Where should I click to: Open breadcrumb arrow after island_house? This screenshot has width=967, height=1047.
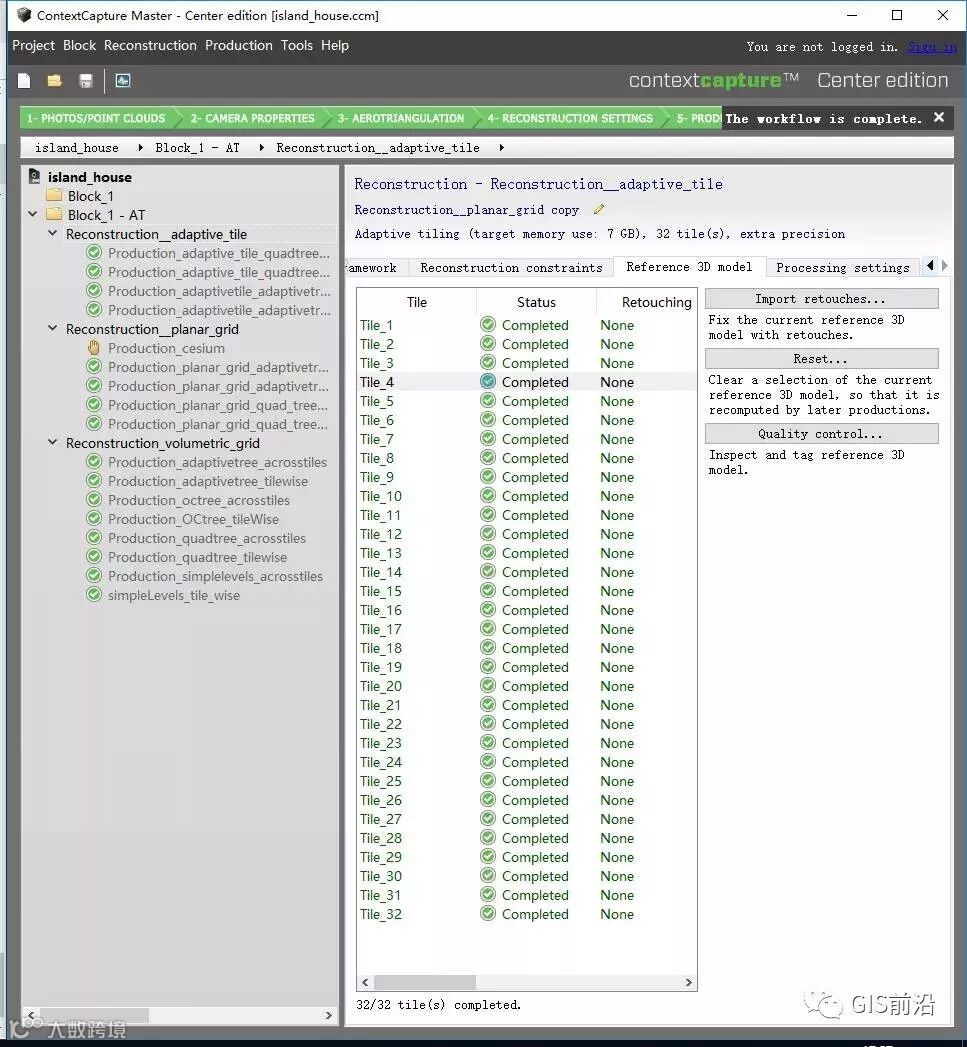(140, 148)
